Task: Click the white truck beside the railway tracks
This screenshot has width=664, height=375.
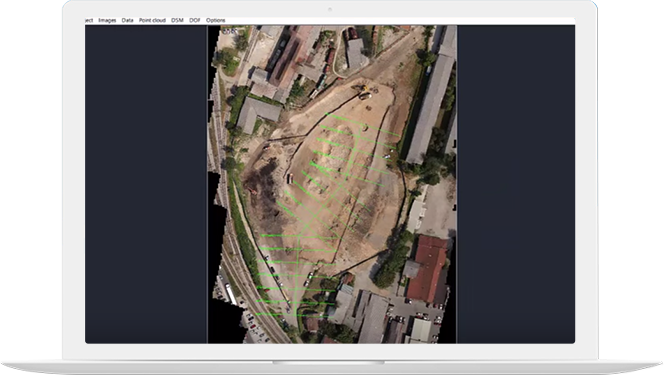Action: coord(231,294)
